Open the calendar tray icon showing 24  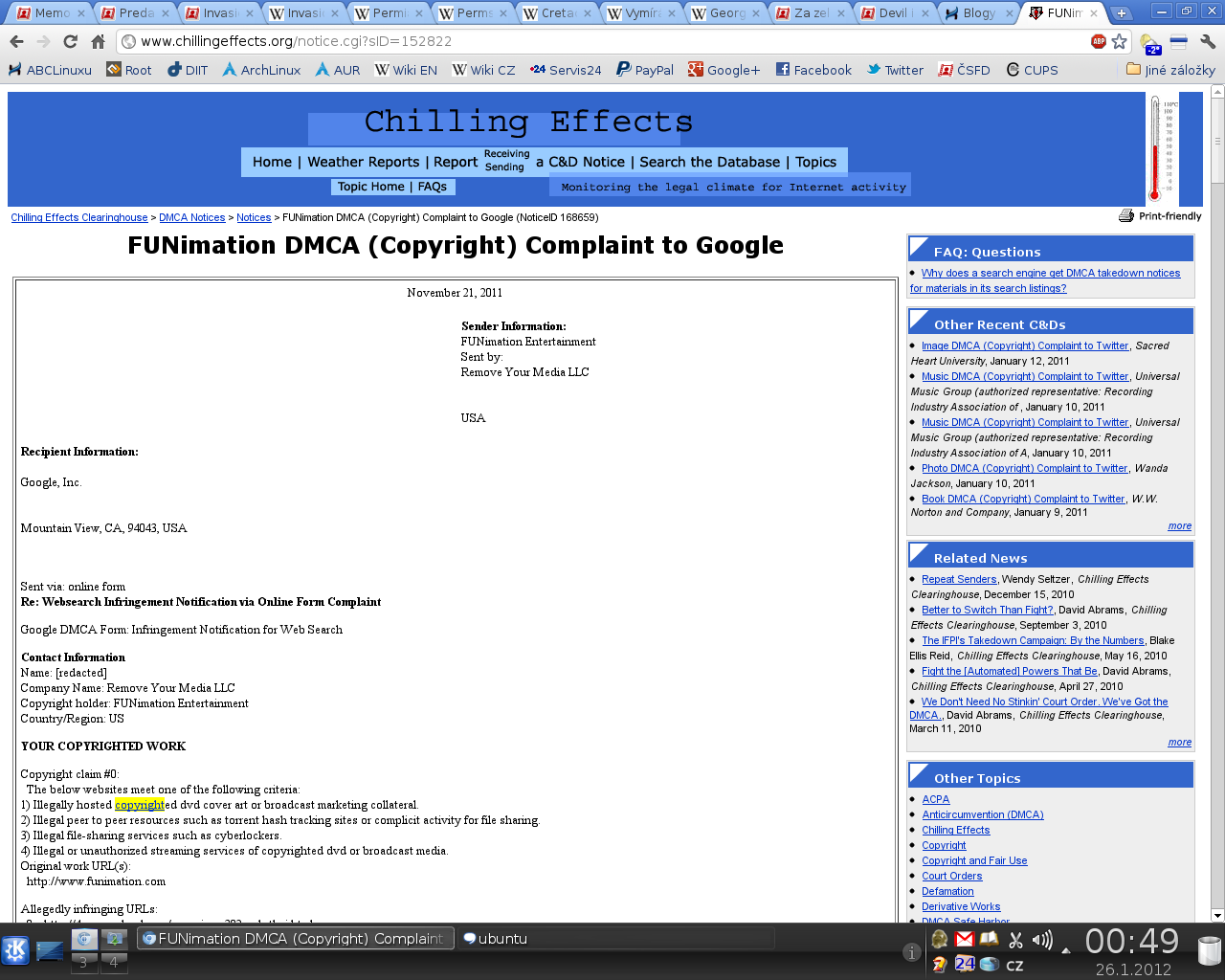(965, 964)
